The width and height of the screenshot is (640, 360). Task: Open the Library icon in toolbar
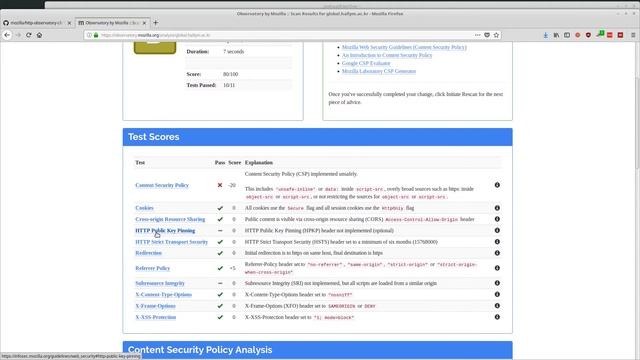click(556, 35)
